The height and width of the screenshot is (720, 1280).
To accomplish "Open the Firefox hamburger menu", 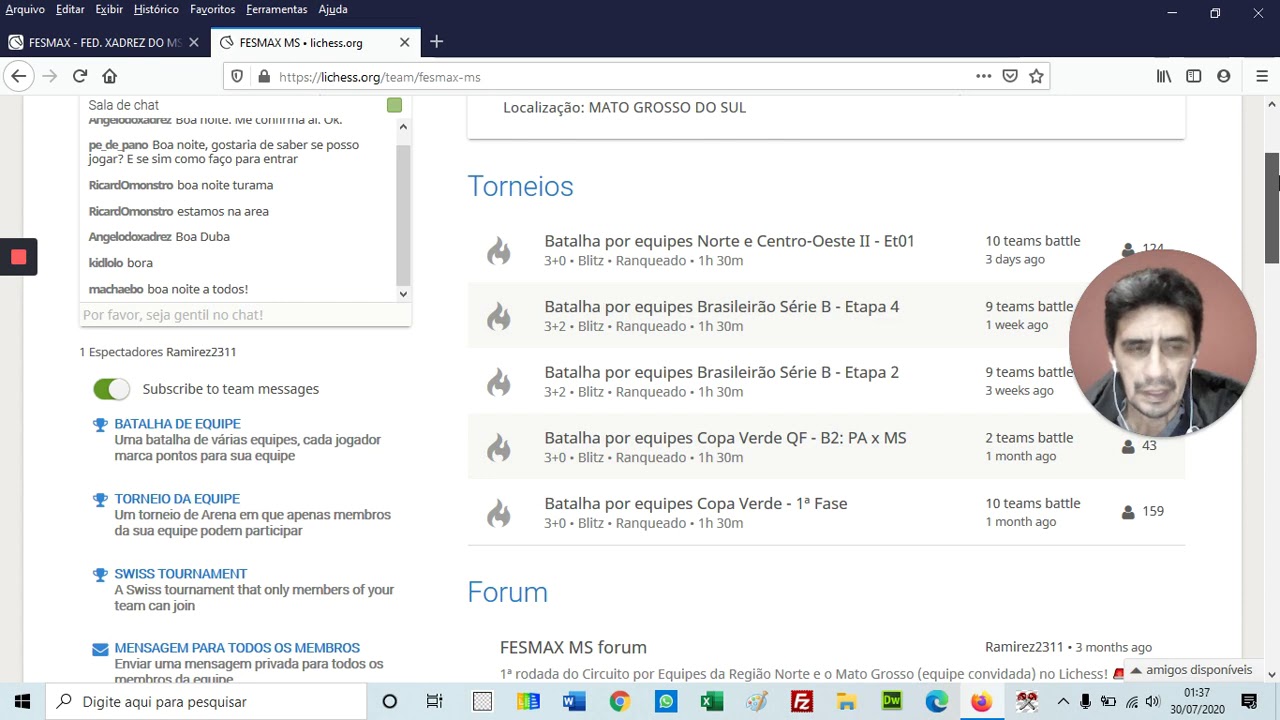I will pyautogui.click(x=1262, y=76).
